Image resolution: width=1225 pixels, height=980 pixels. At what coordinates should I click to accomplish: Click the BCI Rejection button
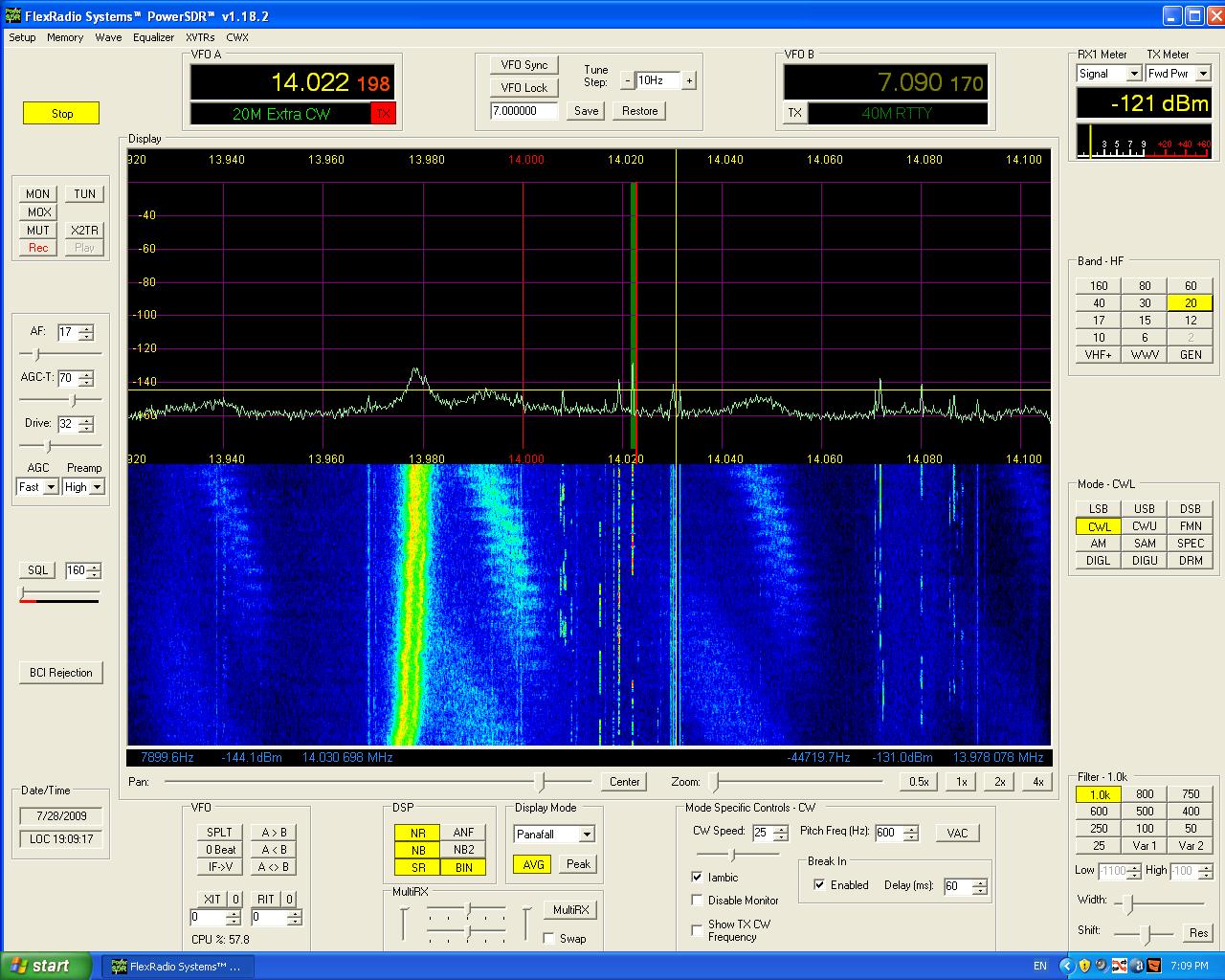pyautogui.click(x=61, y=673)
